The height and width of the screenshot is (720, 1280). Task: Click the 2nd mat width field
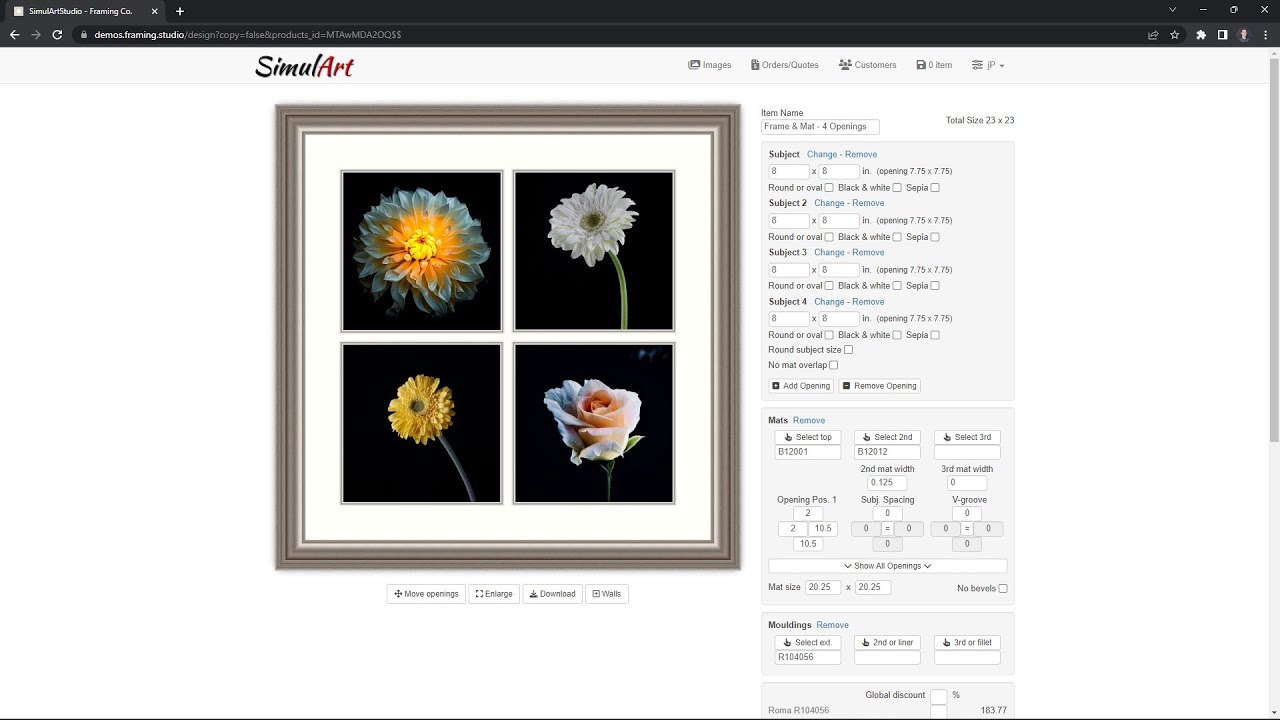tap(887, 483)
